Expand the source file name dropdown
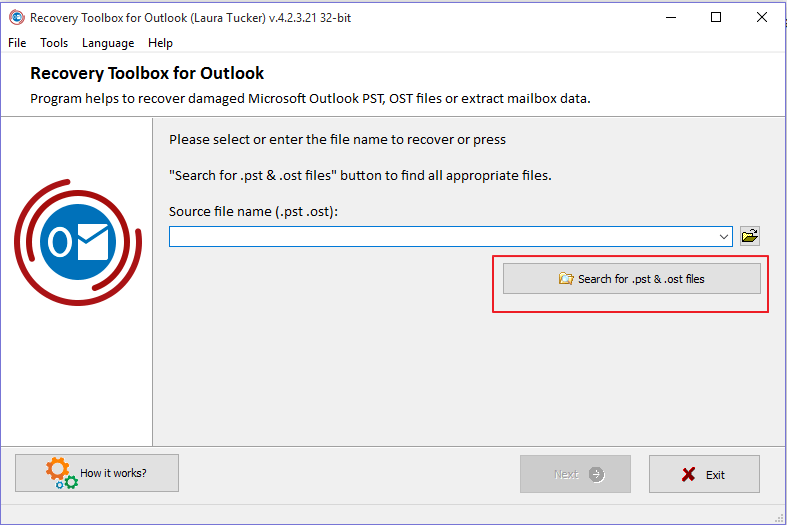Screen dimensions: 787x525 724,236
